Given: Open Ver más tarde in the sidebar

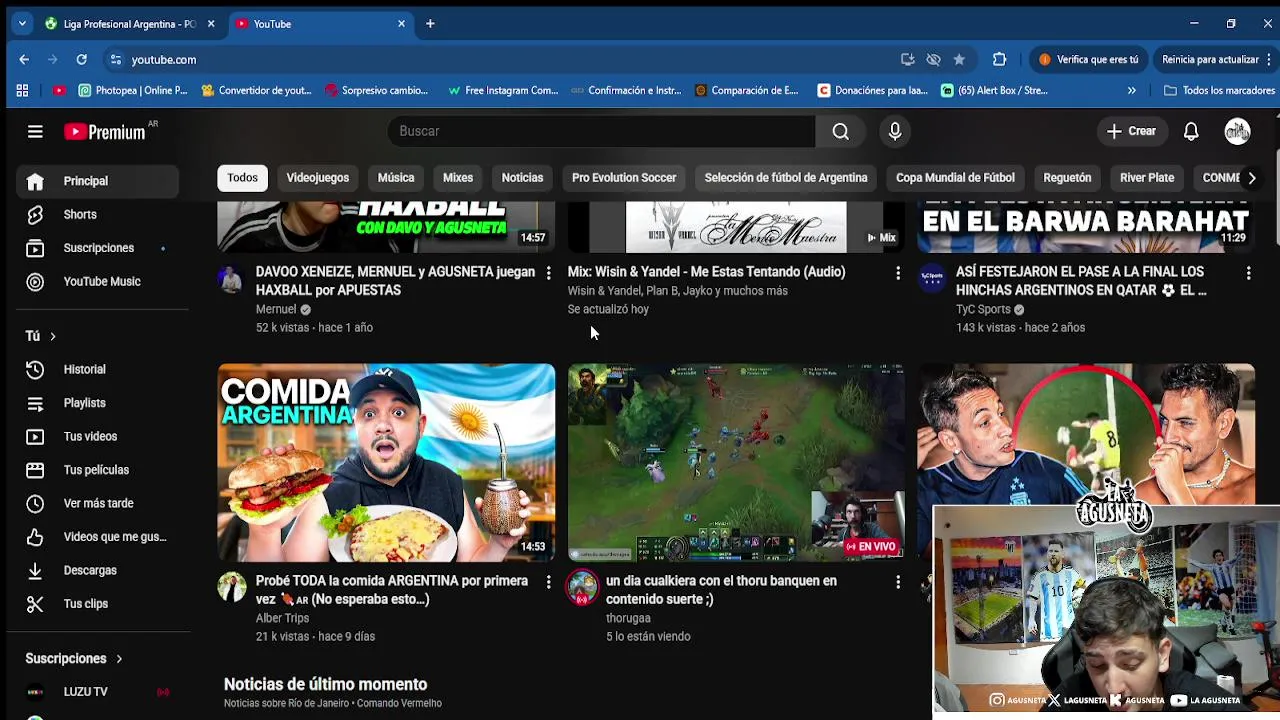Looking at the screenshot, I should (x=97, y=503).
